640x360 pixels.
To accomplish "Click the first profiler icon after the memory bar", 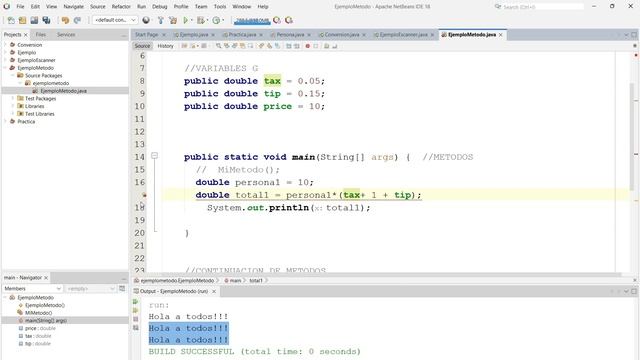I will click(x=277, y=20).
